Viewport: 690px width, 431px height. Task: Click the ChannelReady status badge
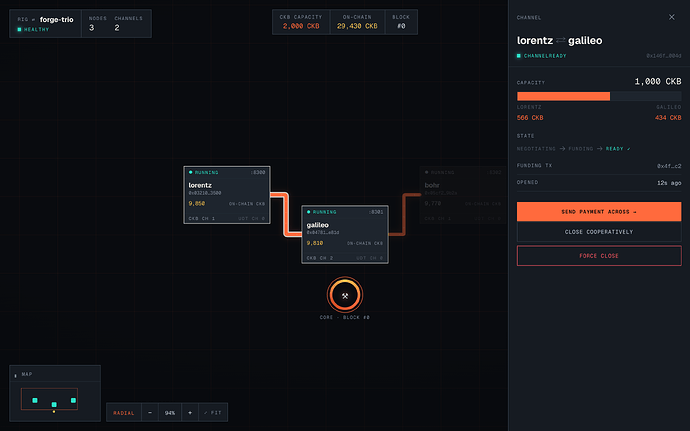point(542,56)
